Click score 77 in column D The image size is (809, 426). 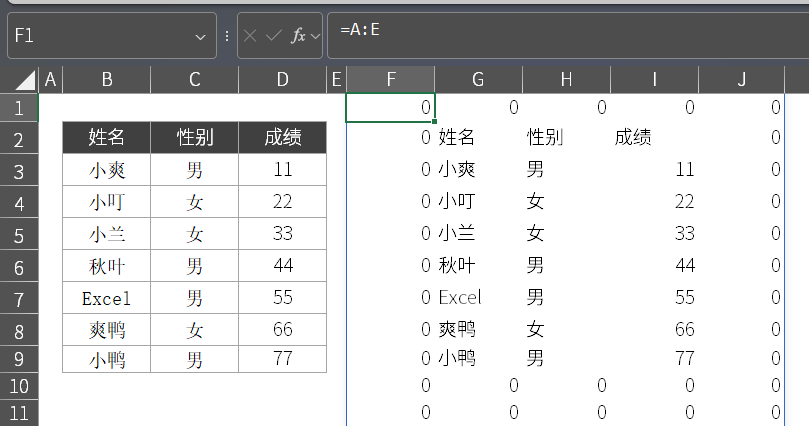click(282, 359)
